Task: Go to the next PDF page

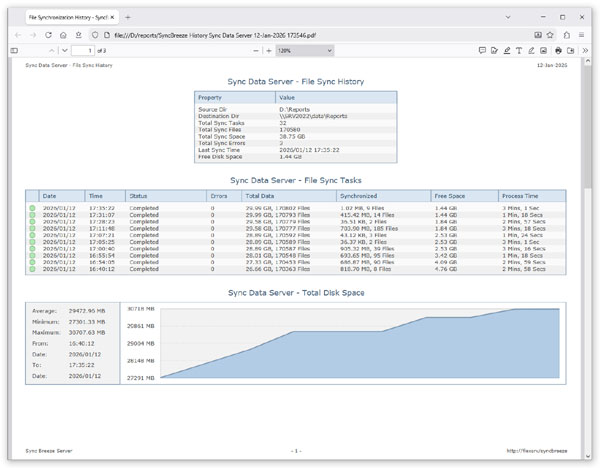Action: tap(65, 51)
